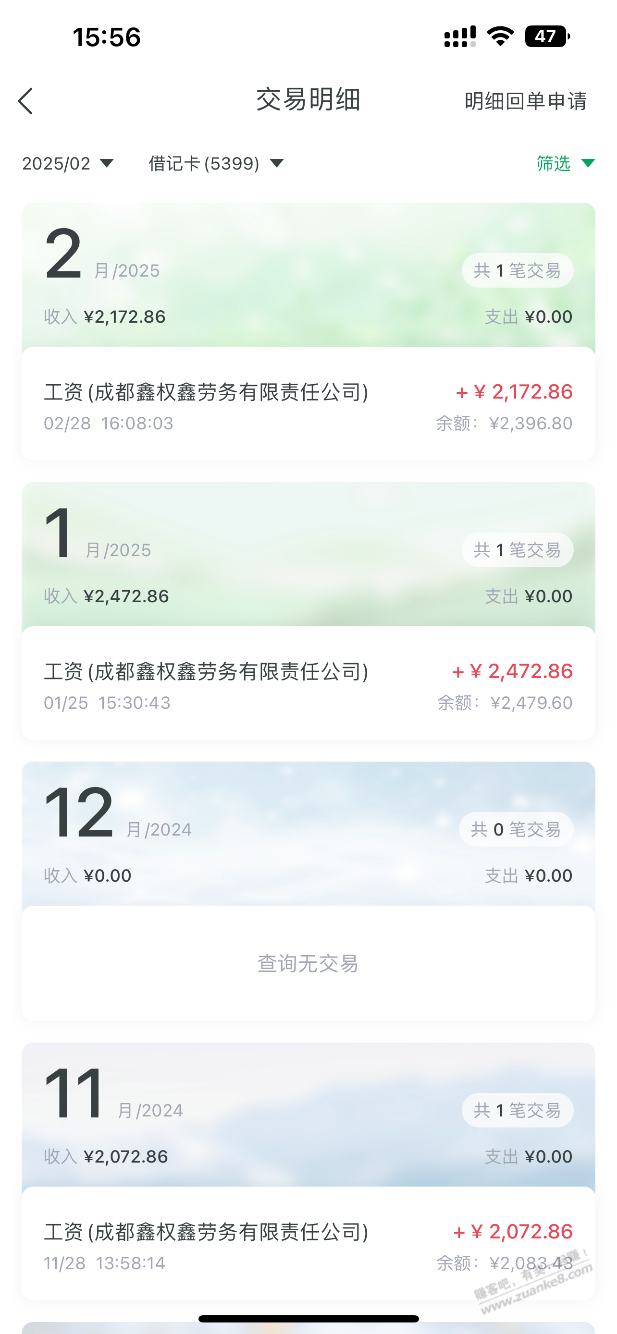Tap the back arrow icon
617x1334 pixels.
click(x=26, y=101)
